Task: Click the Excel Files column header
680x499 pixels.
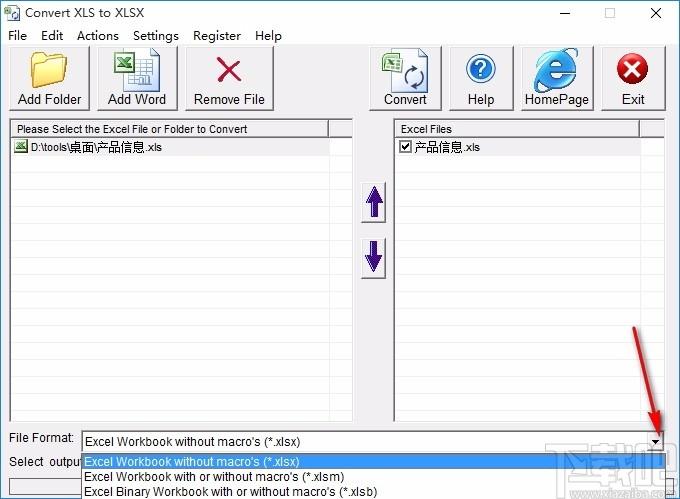Action: click(517, 129)
